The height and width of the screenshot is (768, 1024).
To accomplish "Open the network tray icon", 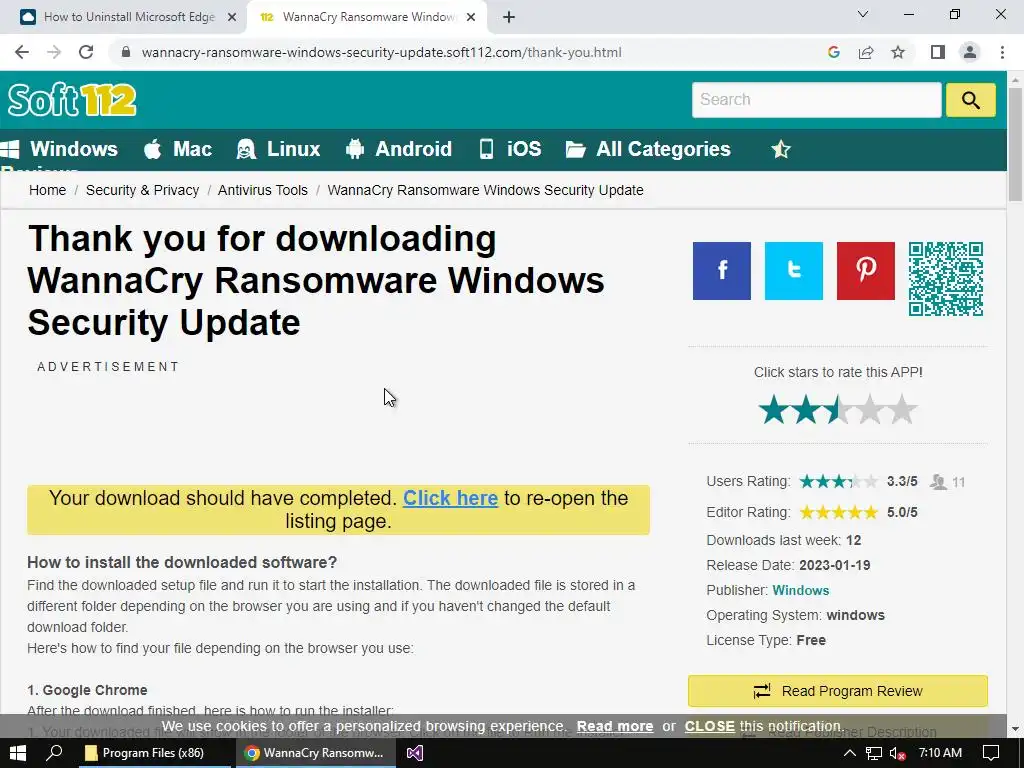I will [x=874, y=753].
